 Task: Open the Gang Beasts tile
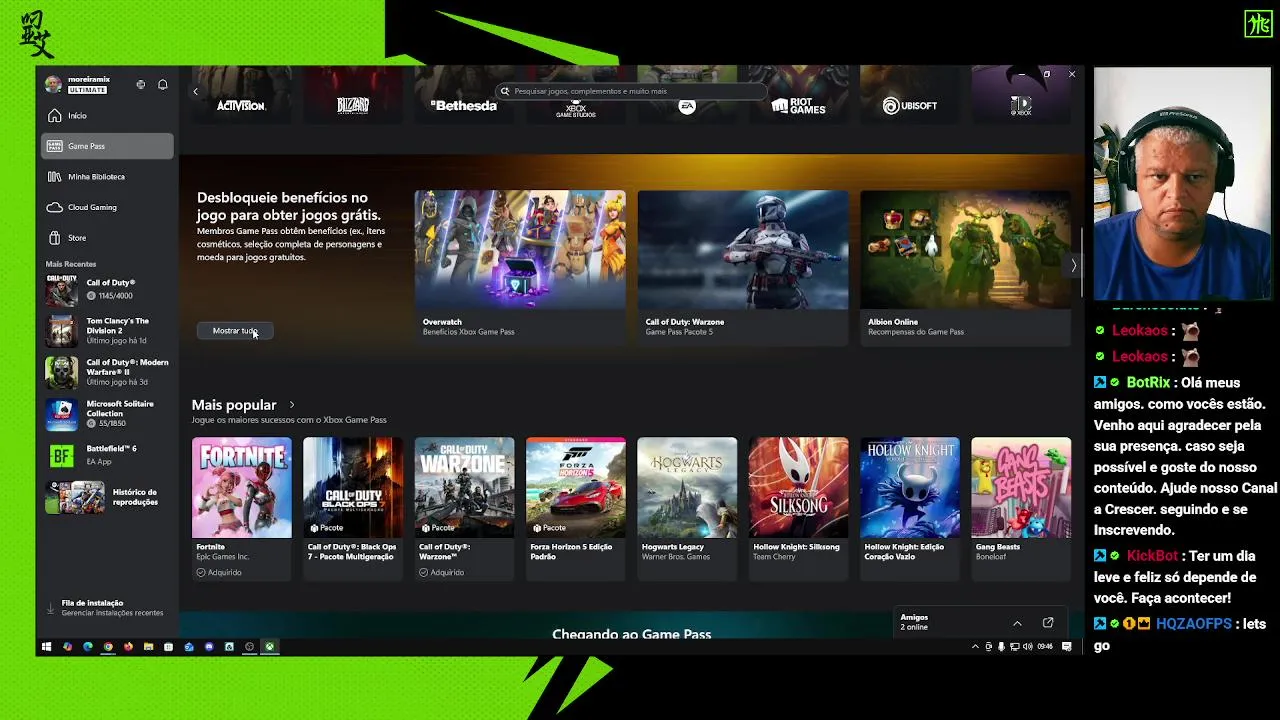pos(1021,508)
